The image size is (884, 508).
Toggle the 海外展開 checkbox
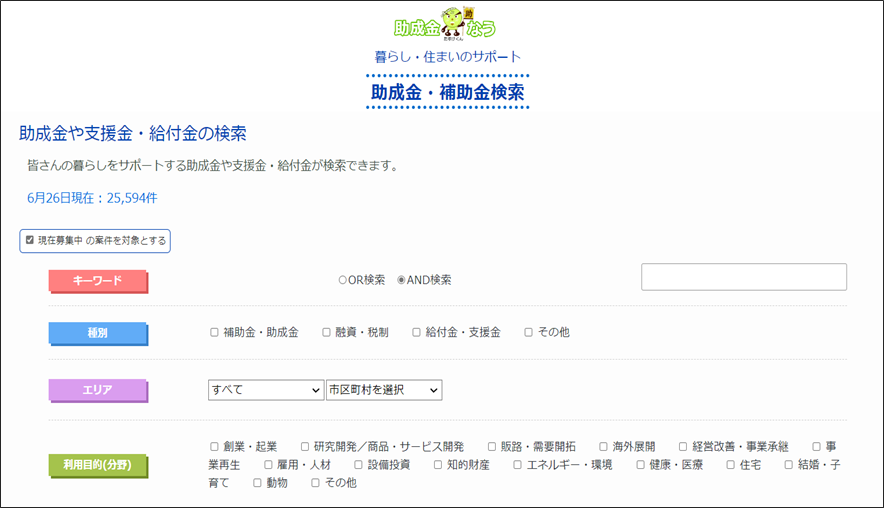coord(604,447)
